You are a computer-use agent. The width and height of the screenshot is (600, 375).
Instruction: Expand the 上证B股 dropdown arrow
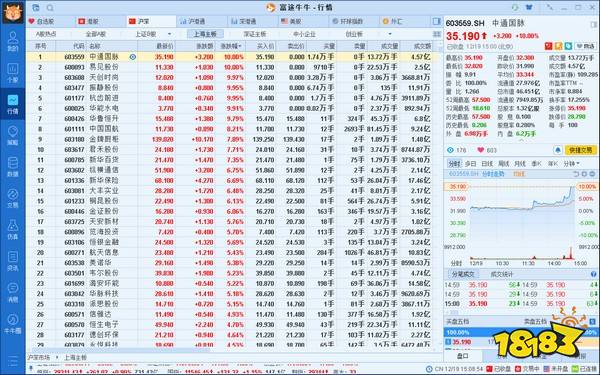coord(169,34)
